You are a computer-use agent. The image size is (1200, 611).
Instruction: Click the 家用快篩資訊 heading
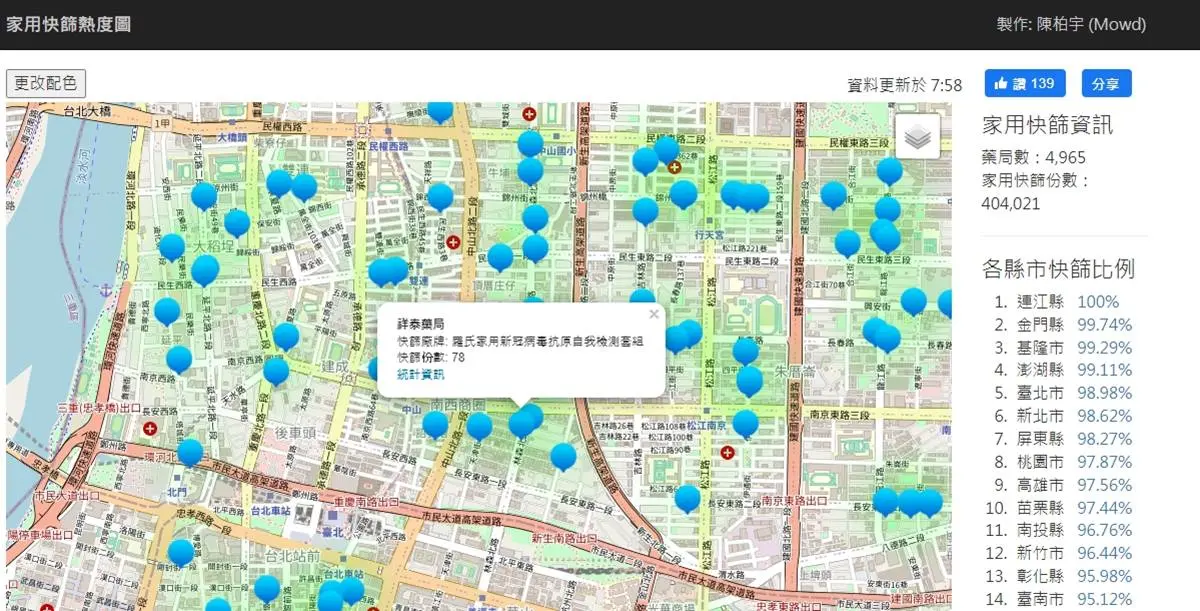click(1047, 125)
